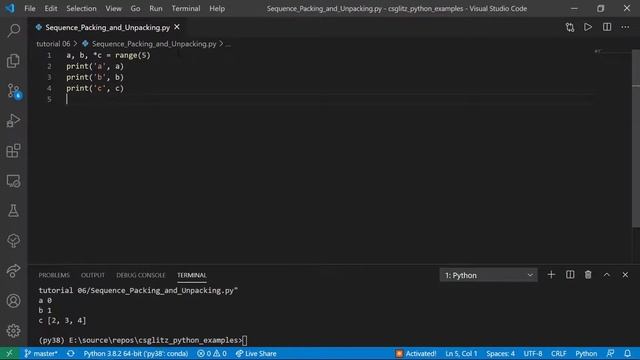The height and width of the screenshot is (360, 640).
Task: Click the editor vertical scrollbar
Action: coord(636,139)
